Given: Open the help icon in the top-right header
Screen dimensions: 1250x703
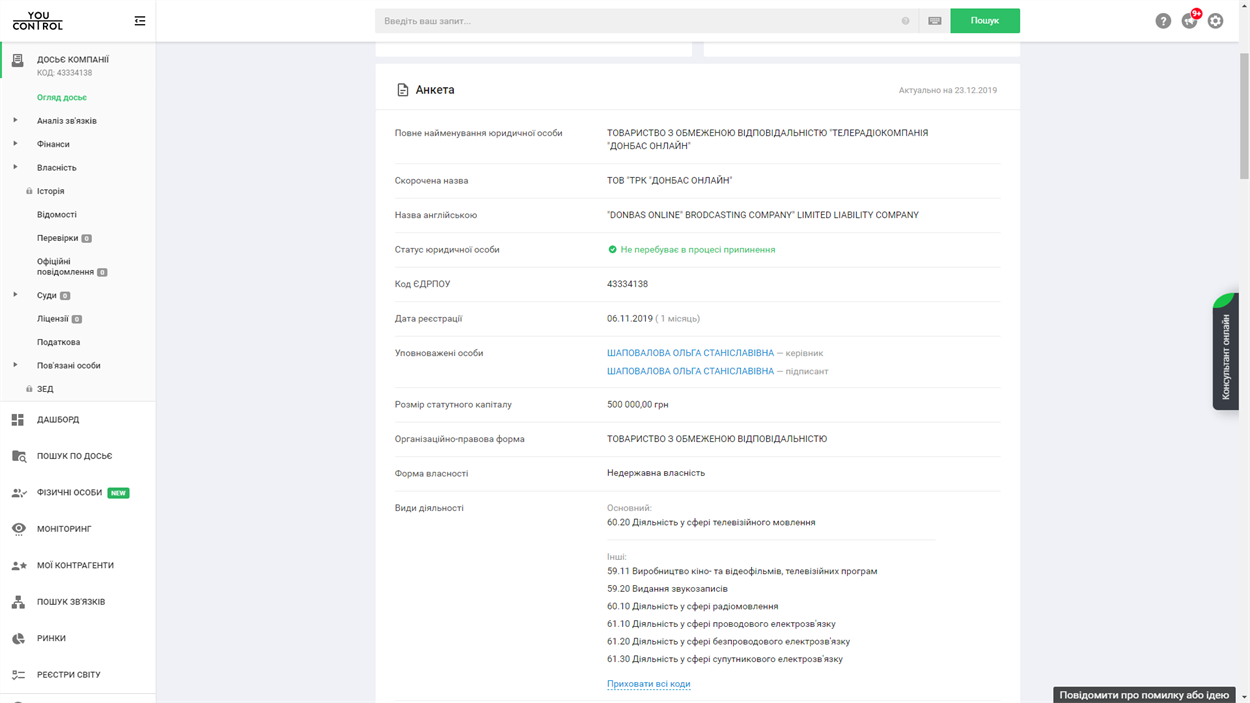Looking at the screenshot, I should (x=1163, y=21).
